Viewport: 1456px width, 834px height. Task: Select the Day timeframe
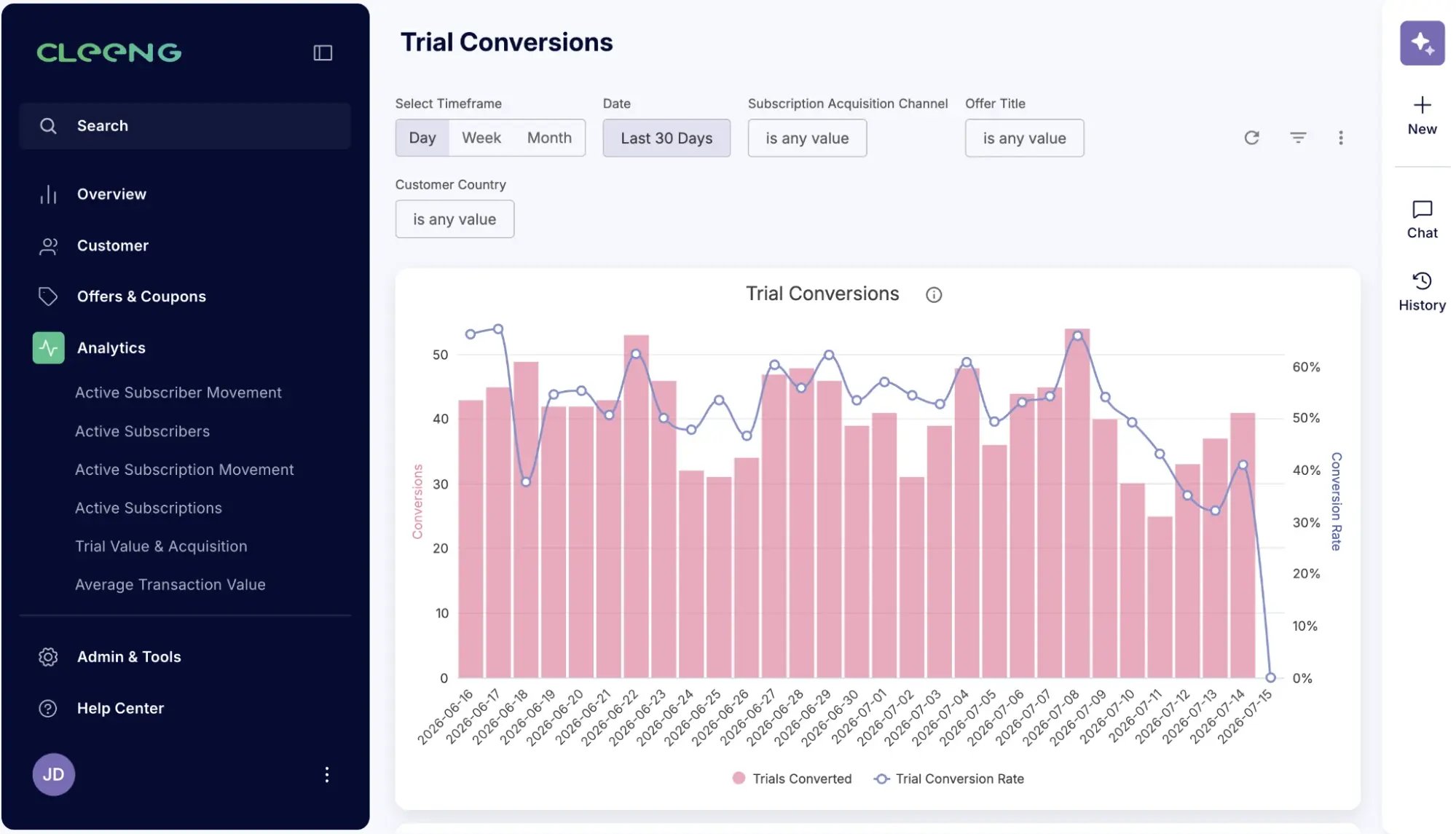coord(422,138)
